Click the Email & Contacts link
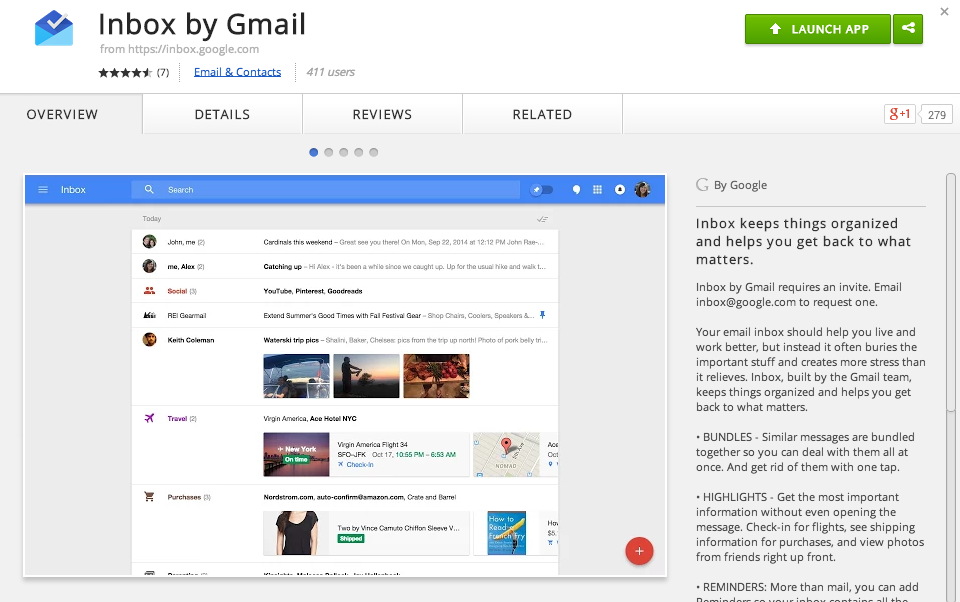The width and height of the screenshot is (960, 602). tap(237, 71)
